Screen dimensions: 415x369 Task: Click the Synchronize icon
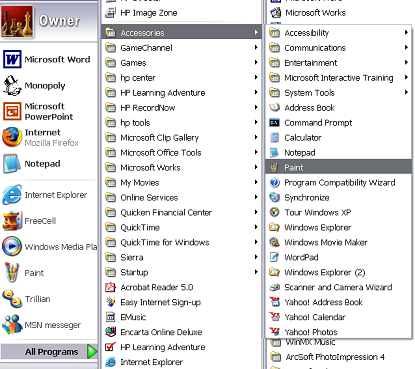click(274, 197)
